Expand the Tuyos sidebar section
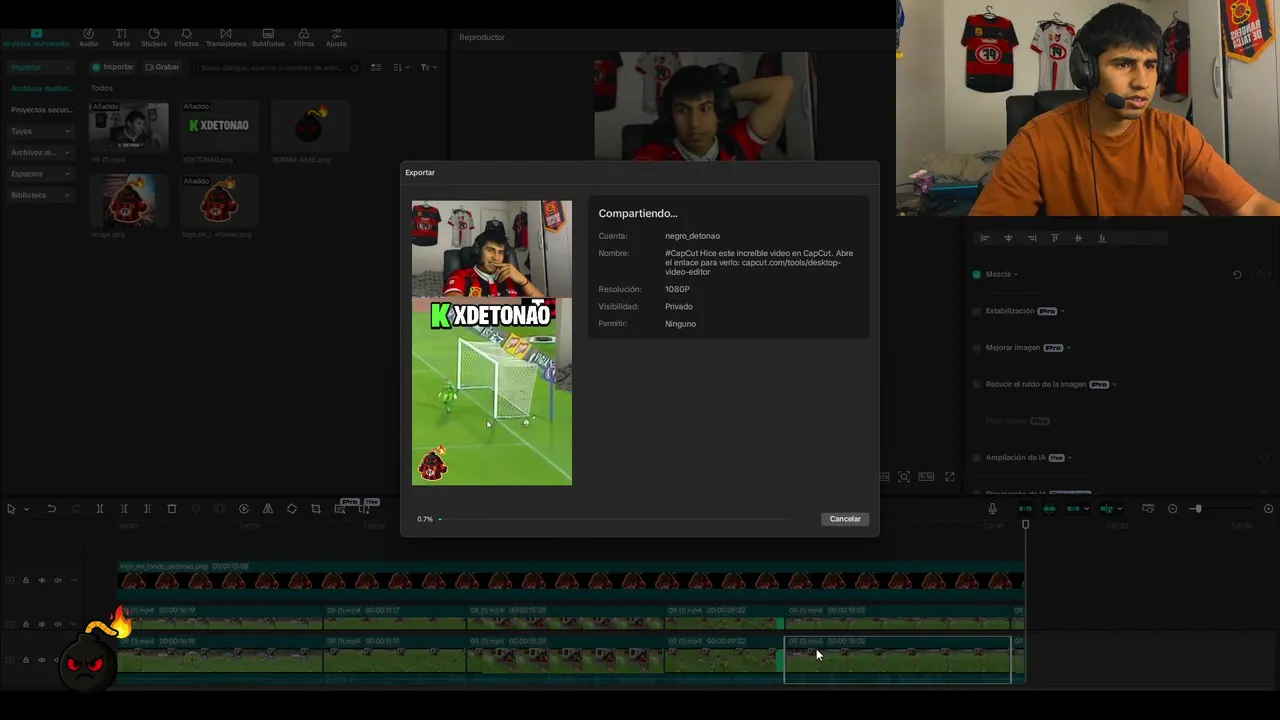The image size is (1280, 720). click(40, 131)
